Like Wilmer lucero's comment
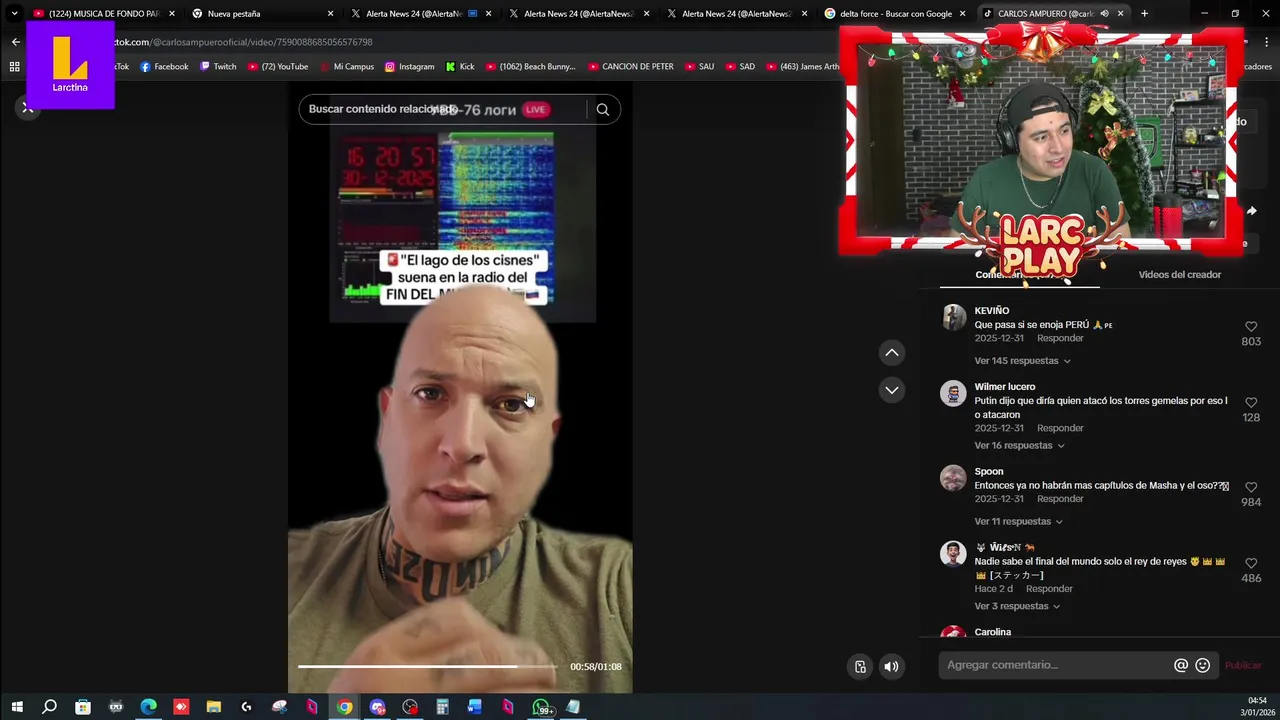Viewport: 1280px width, 720px height. [x=1251, y=403]
